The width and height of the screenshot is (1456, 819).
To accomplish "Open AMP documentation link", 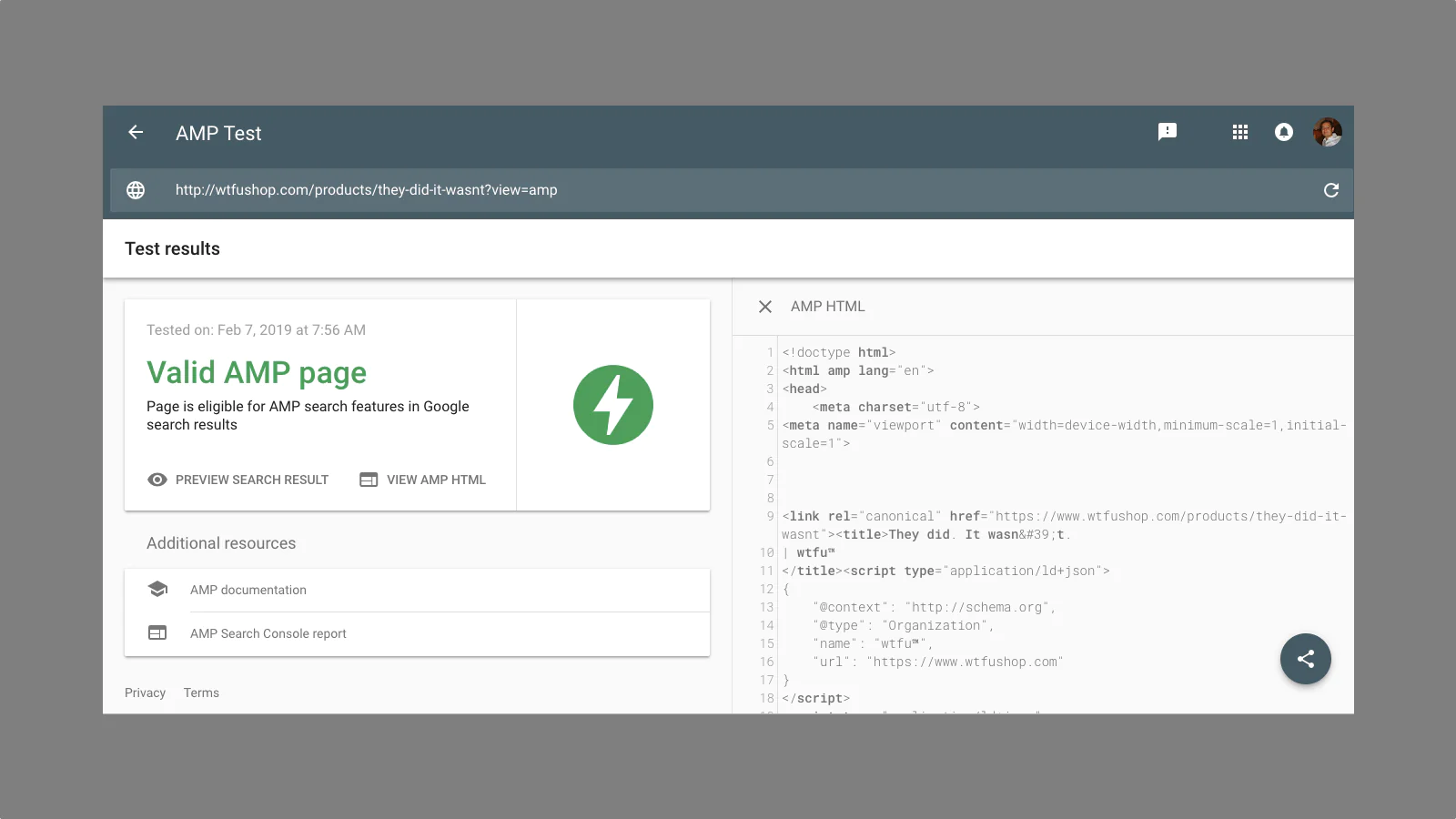I will pyautogui.click(x=417, y=590).
